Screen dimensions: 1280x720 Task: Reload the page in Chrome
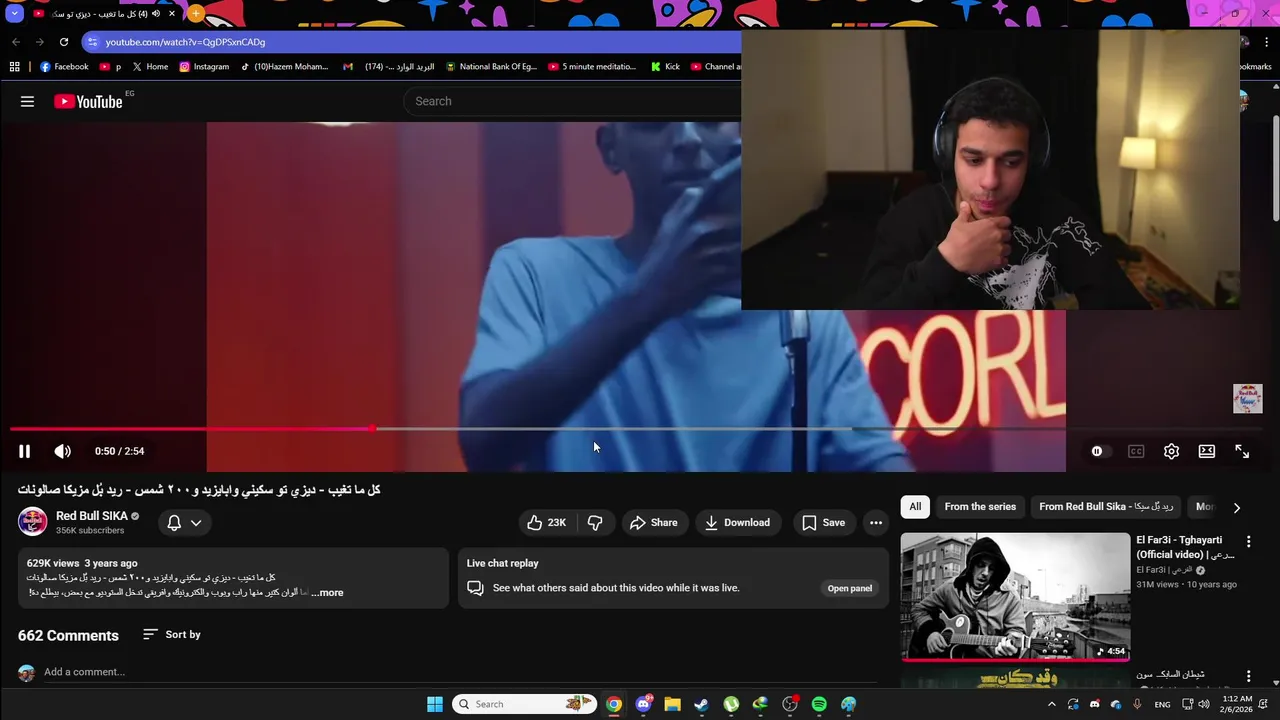point(64,42)
